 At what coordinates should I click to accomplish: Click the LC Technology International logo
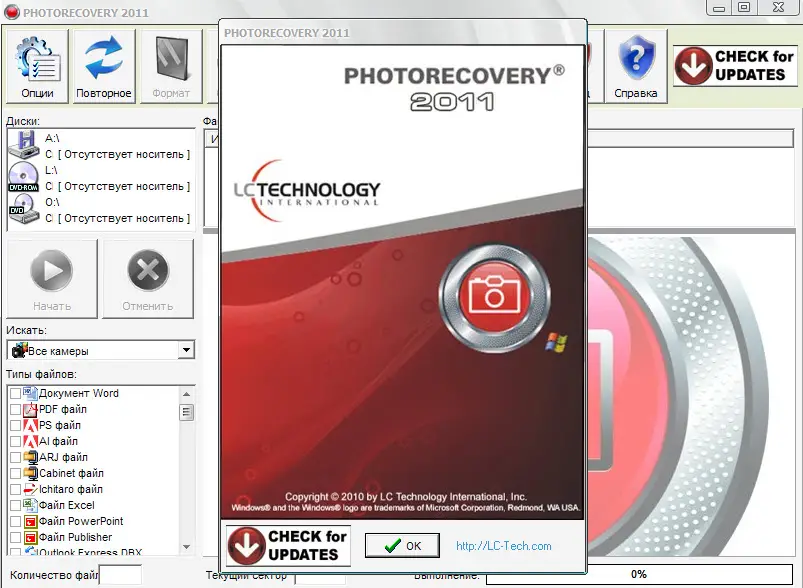coord(307,191)
